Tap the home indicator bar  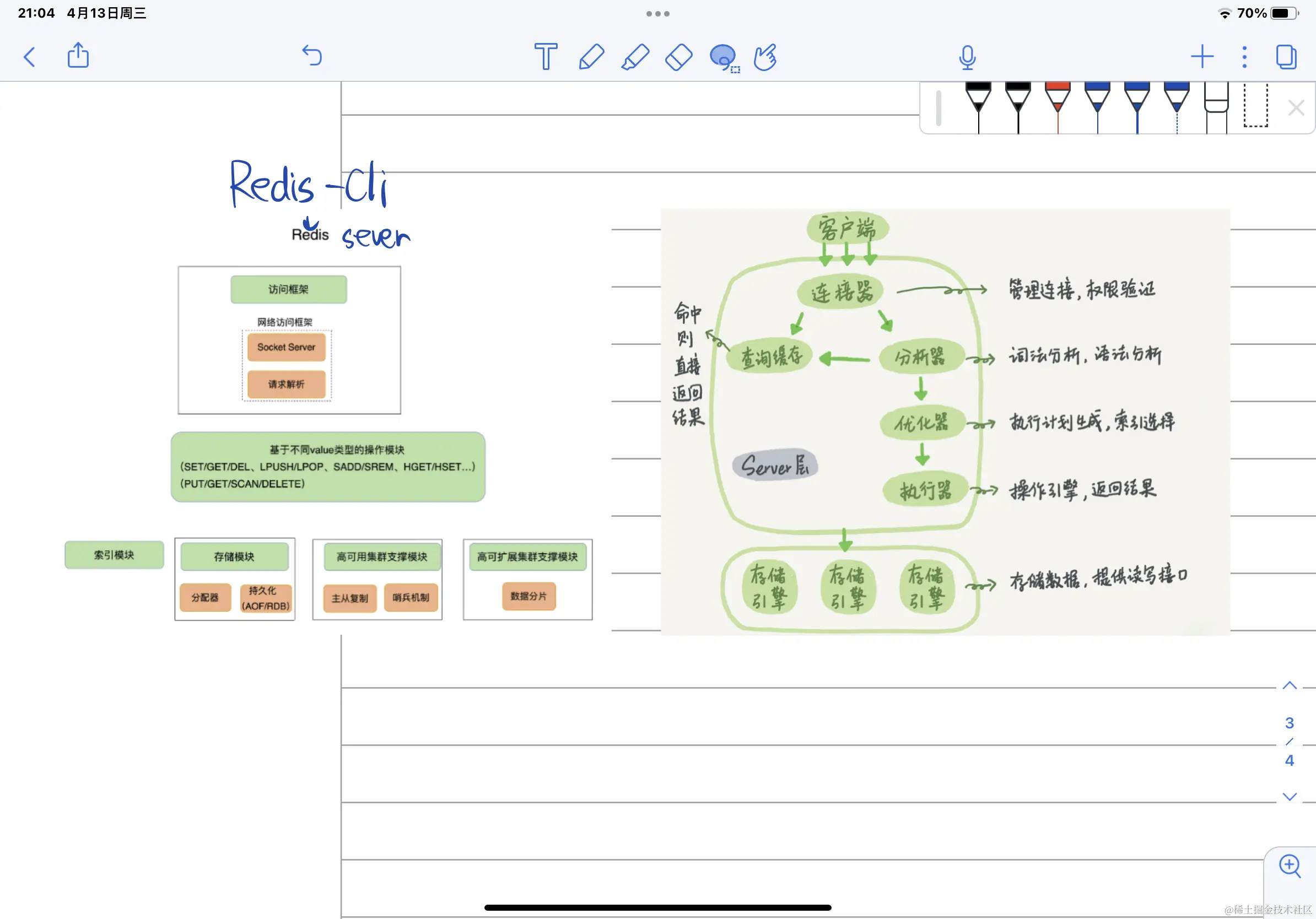tap(657, 907)
